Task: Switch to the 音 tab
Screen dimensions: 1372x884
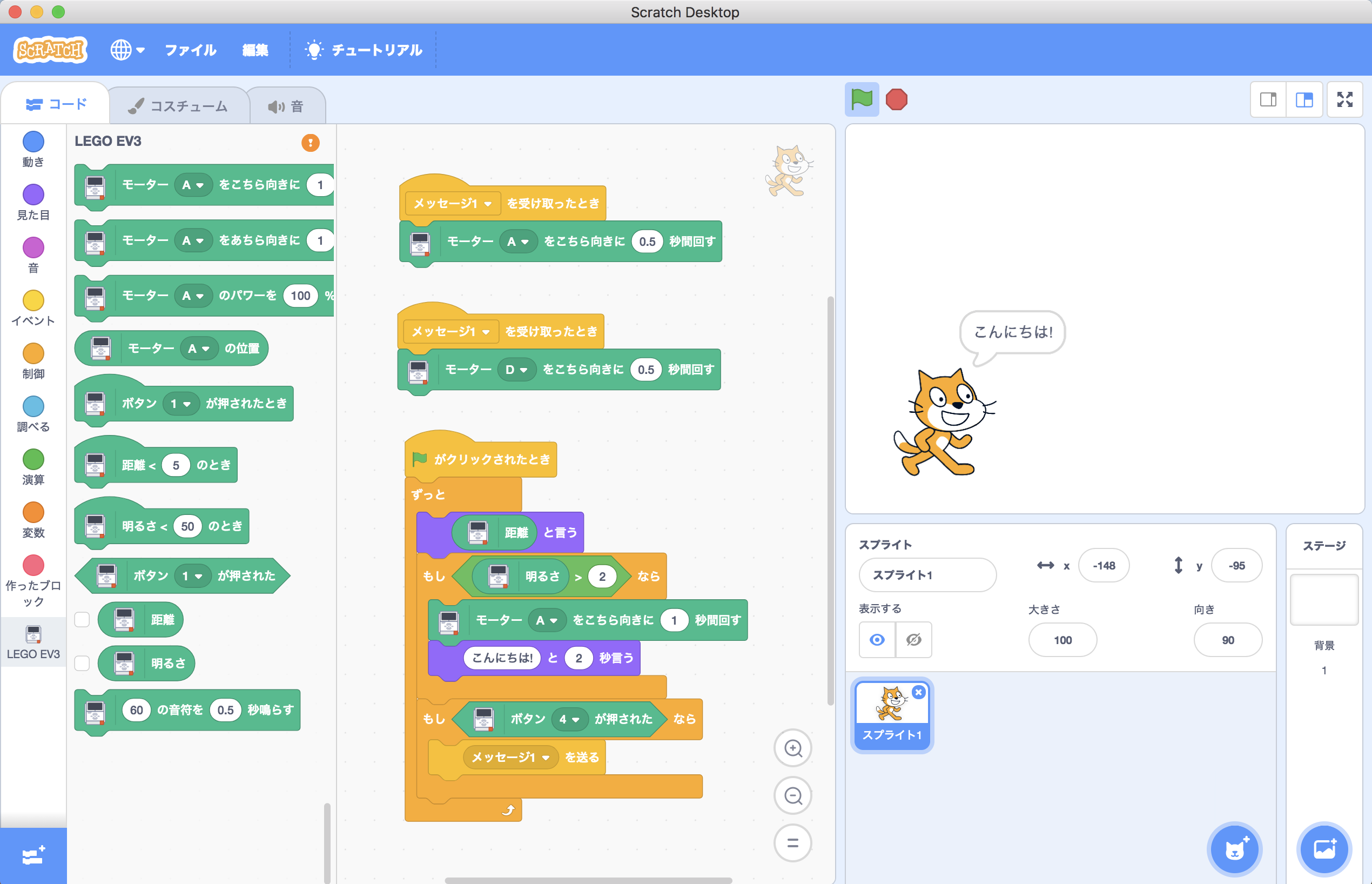Action: point(286,106)
